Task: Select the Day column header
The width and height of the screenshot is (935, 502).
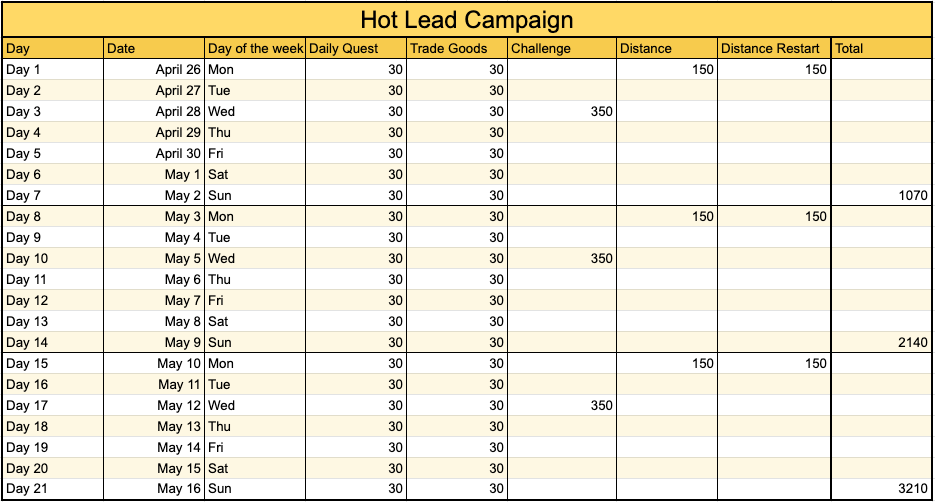Action: (x=53, y=48)
